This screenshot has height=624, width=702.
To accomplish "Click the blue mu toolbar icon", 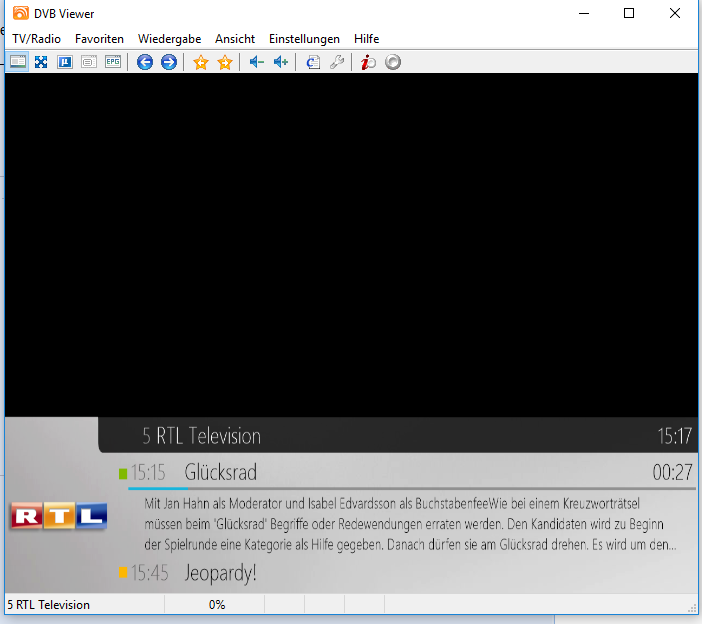I will click(65, 62).
